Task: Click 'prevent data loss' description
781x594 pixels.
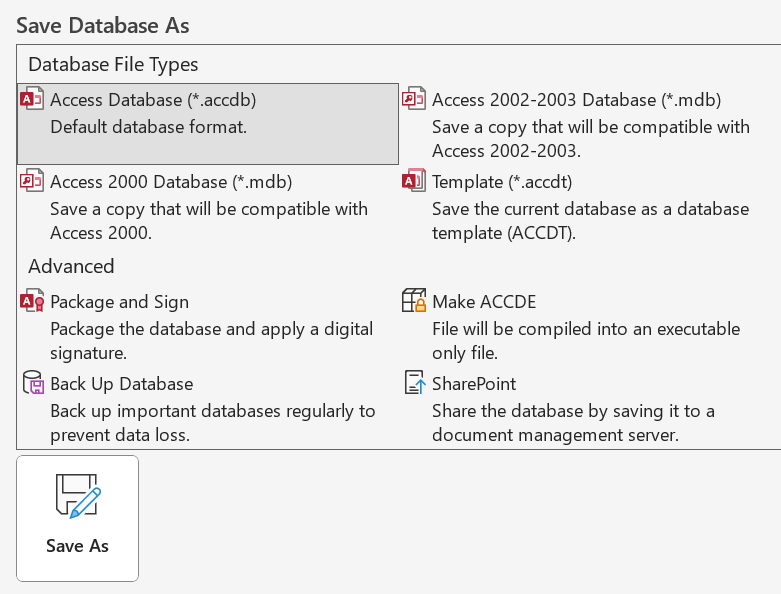Action: [x=213, y=423]
